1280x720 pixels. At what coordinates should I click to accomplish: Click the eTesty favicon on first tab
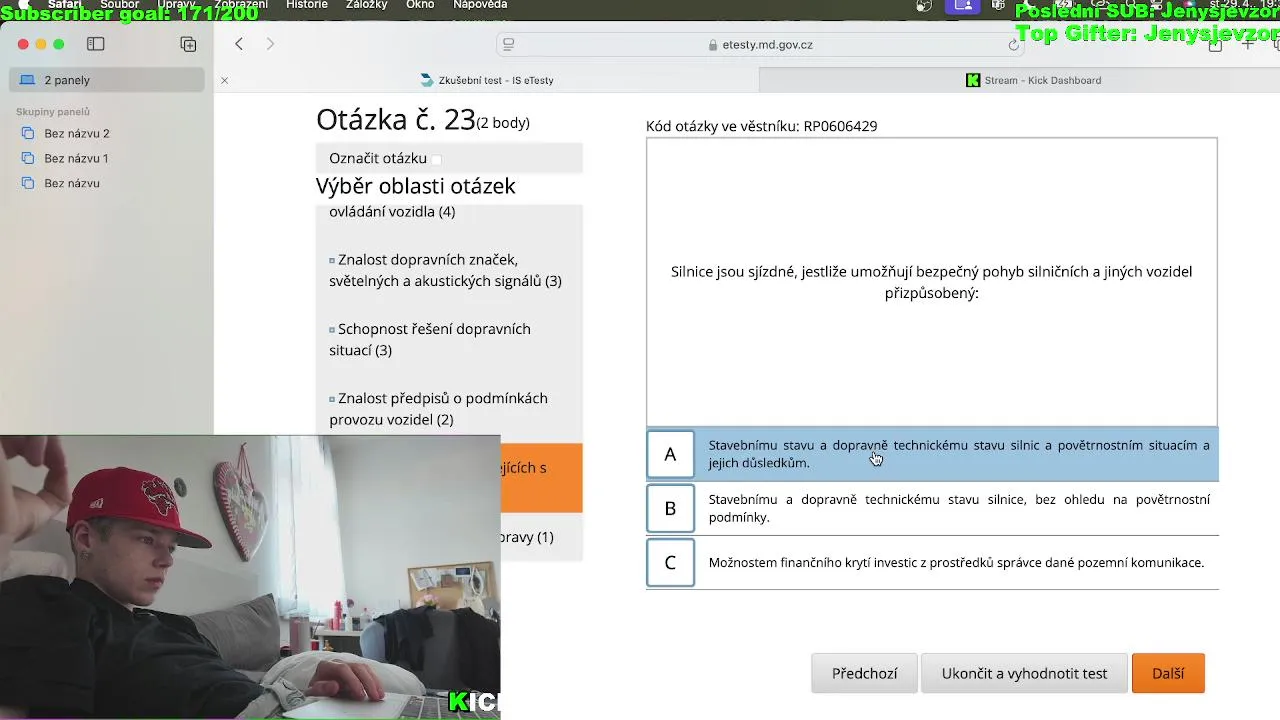pyautogui.click(x=427, y=80)
